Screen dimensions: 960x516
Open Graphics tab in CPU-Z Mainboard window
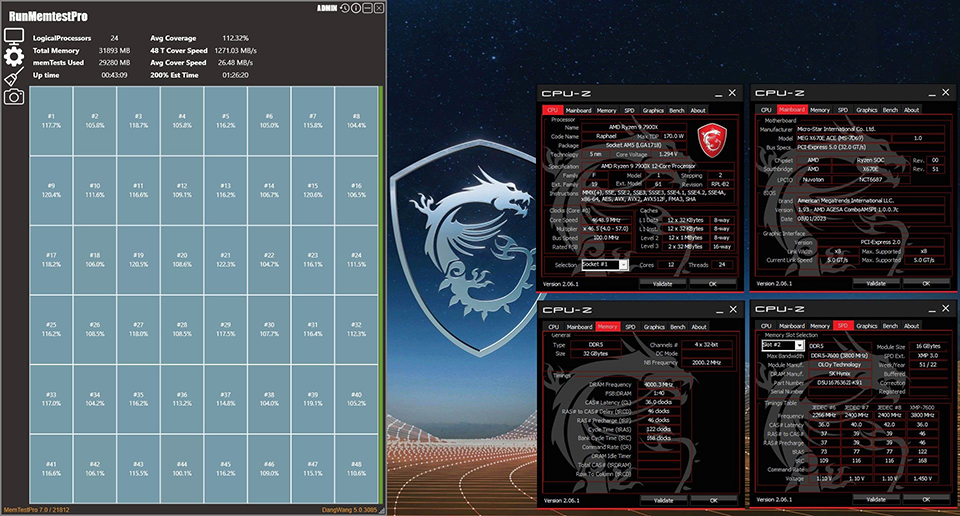coord(866,110)
